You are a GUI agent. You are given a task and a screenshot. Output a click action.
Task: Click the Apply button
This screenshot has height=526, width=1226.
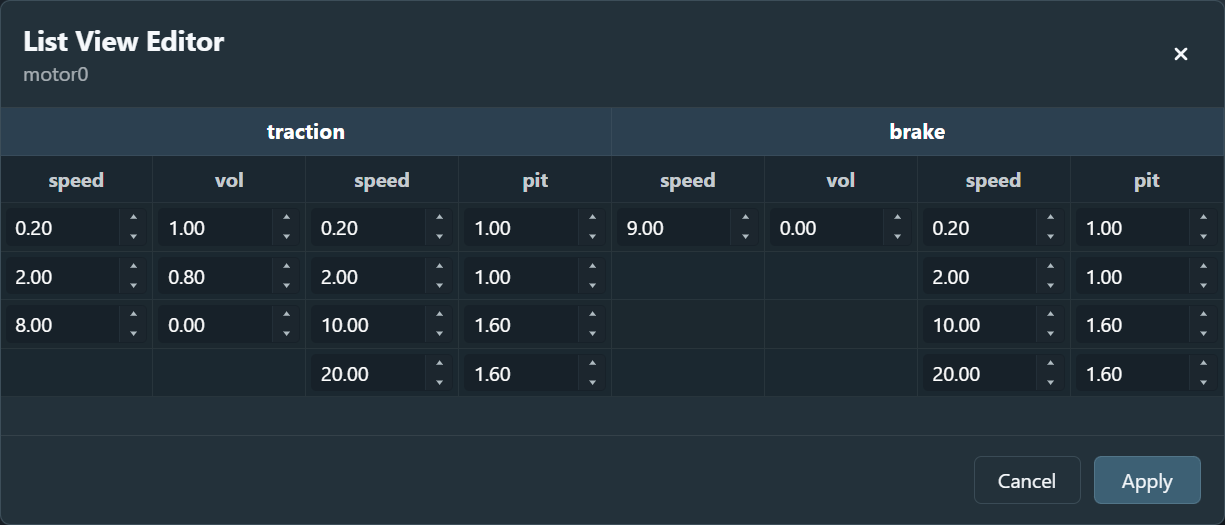[x=1146, y=481]
